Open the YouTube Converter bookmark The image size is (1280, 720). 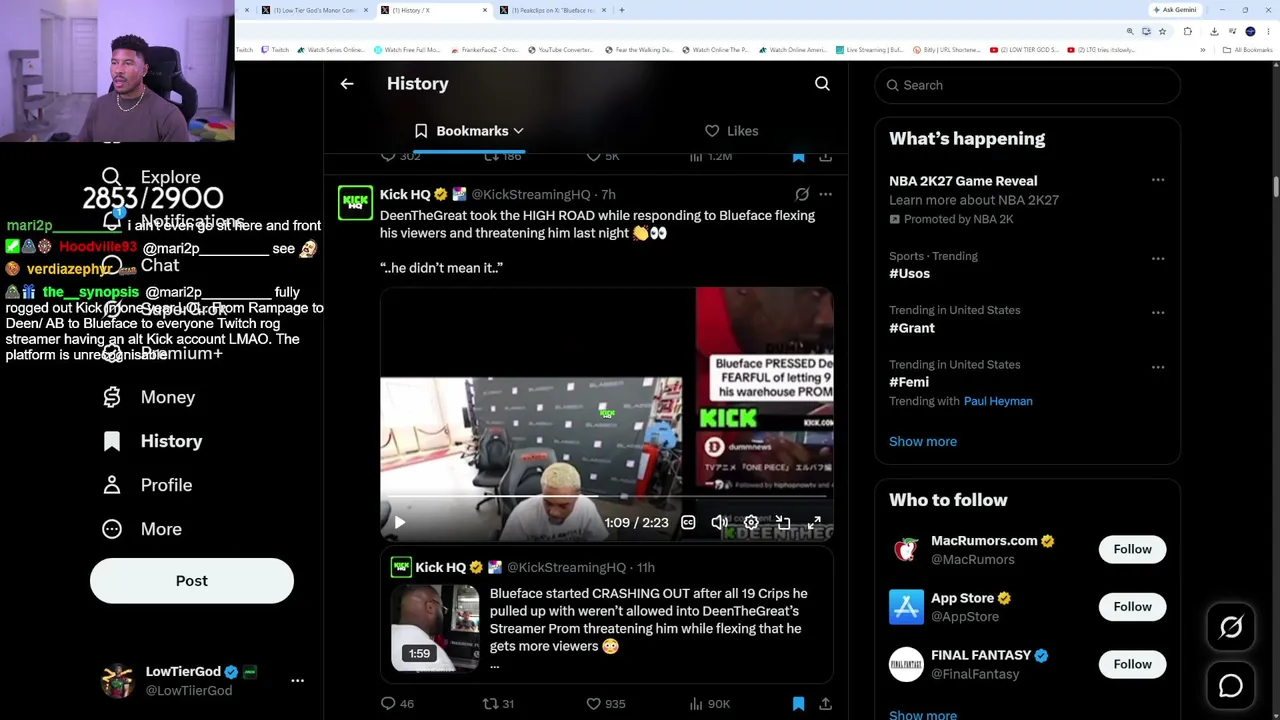(561, 50)
